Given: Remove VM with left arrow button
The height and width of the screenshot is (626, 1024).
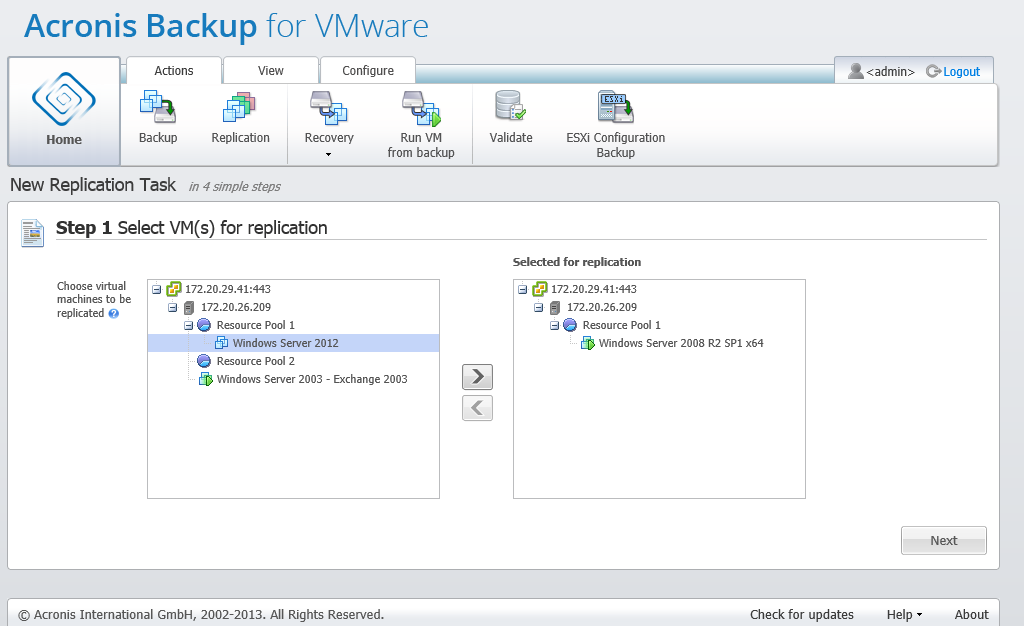Looking at the screenshot, I should (x=477, y=408).
